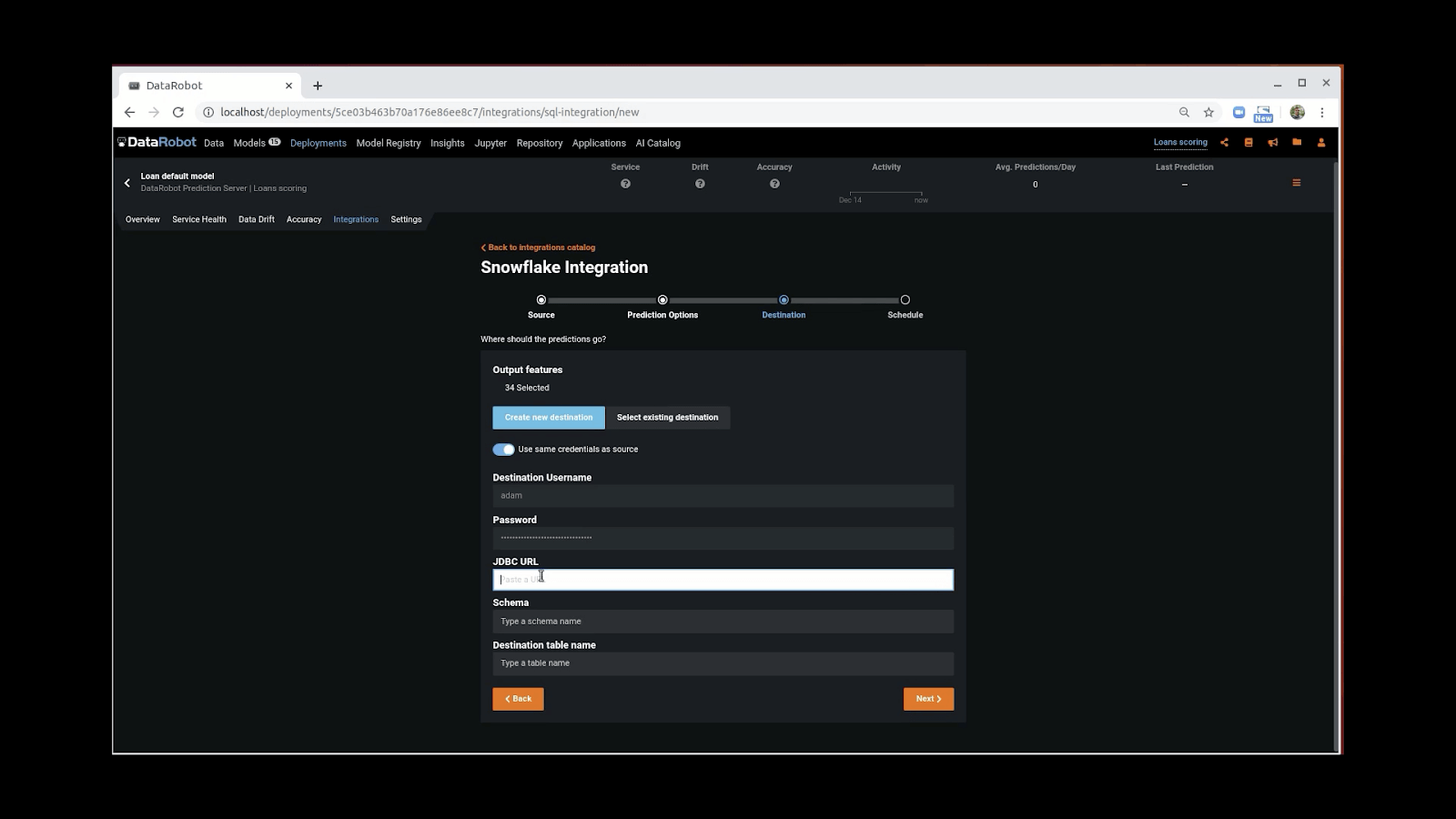Click the Schema input field
This screenshot has height=819, width=1456.
click(x=723, y=622)
